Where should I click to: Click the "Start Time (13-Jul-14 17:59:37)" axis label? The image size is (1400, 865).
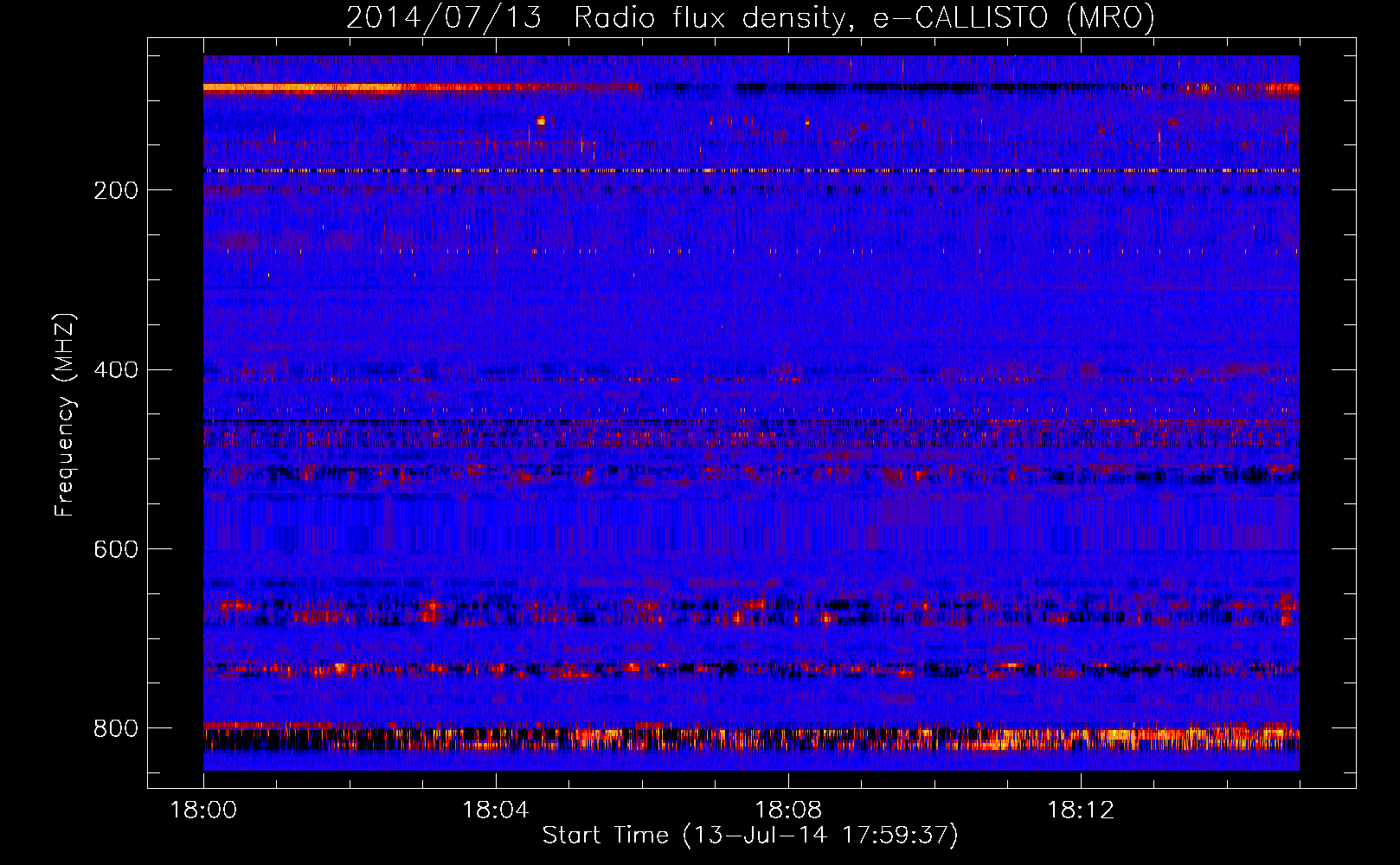coord(750,836)
